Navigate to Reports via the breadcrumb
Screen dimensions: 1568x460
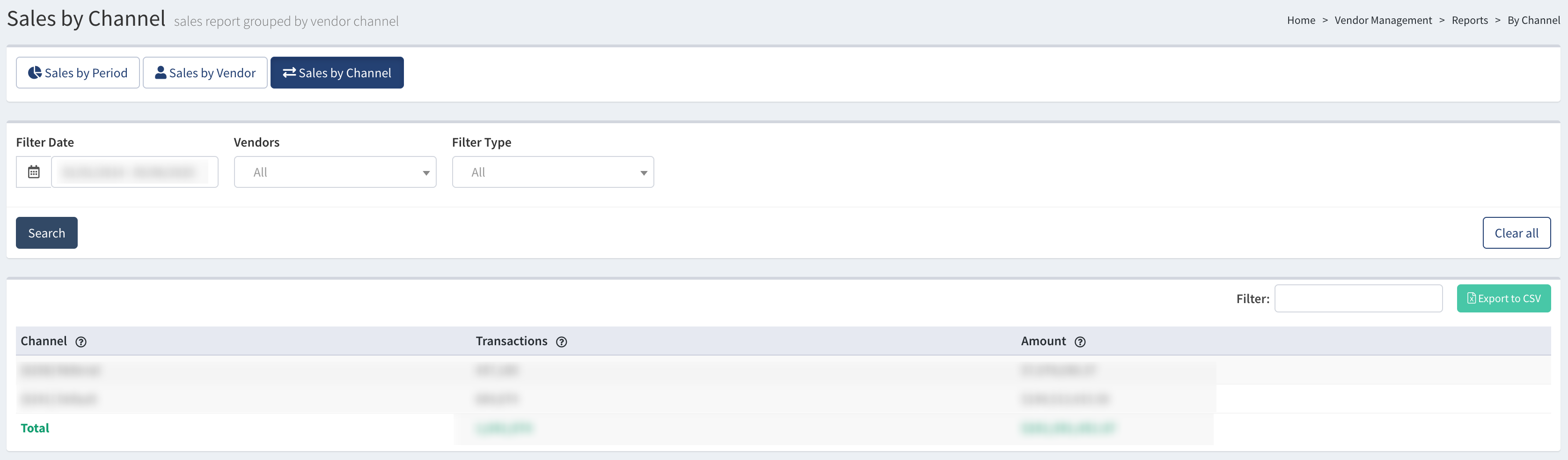coord(1469,20)
